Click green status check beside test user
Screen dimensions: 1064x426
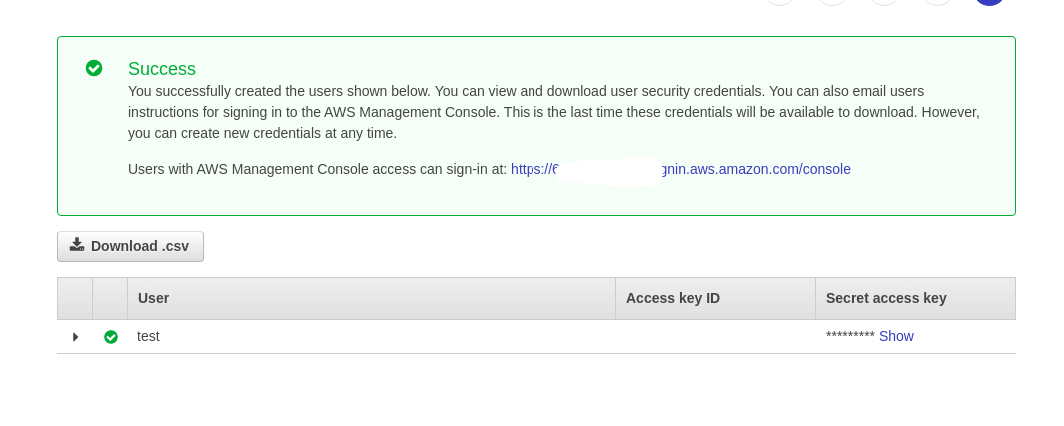point(111,337)
